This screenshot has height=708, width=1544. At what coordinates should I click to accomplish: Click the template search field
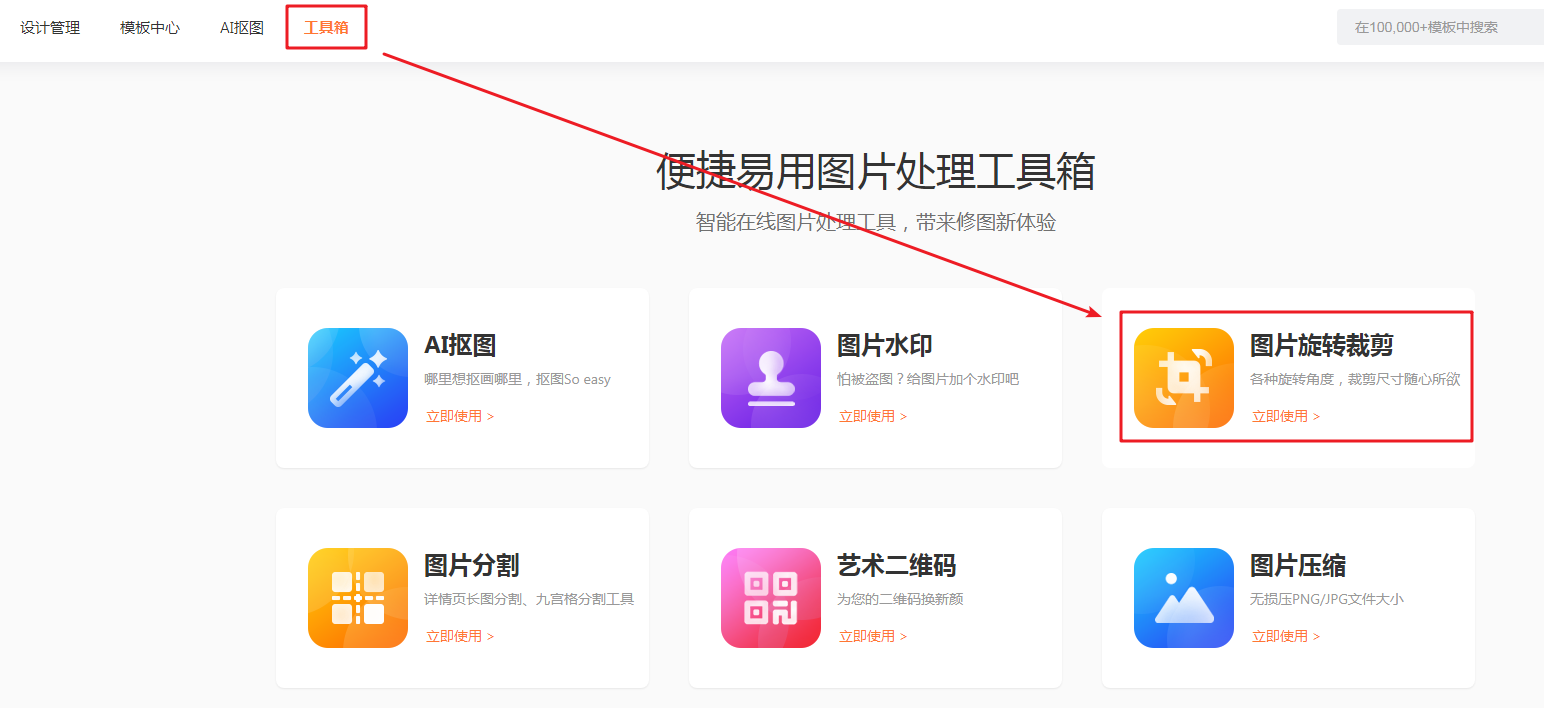pos(1440,27)
